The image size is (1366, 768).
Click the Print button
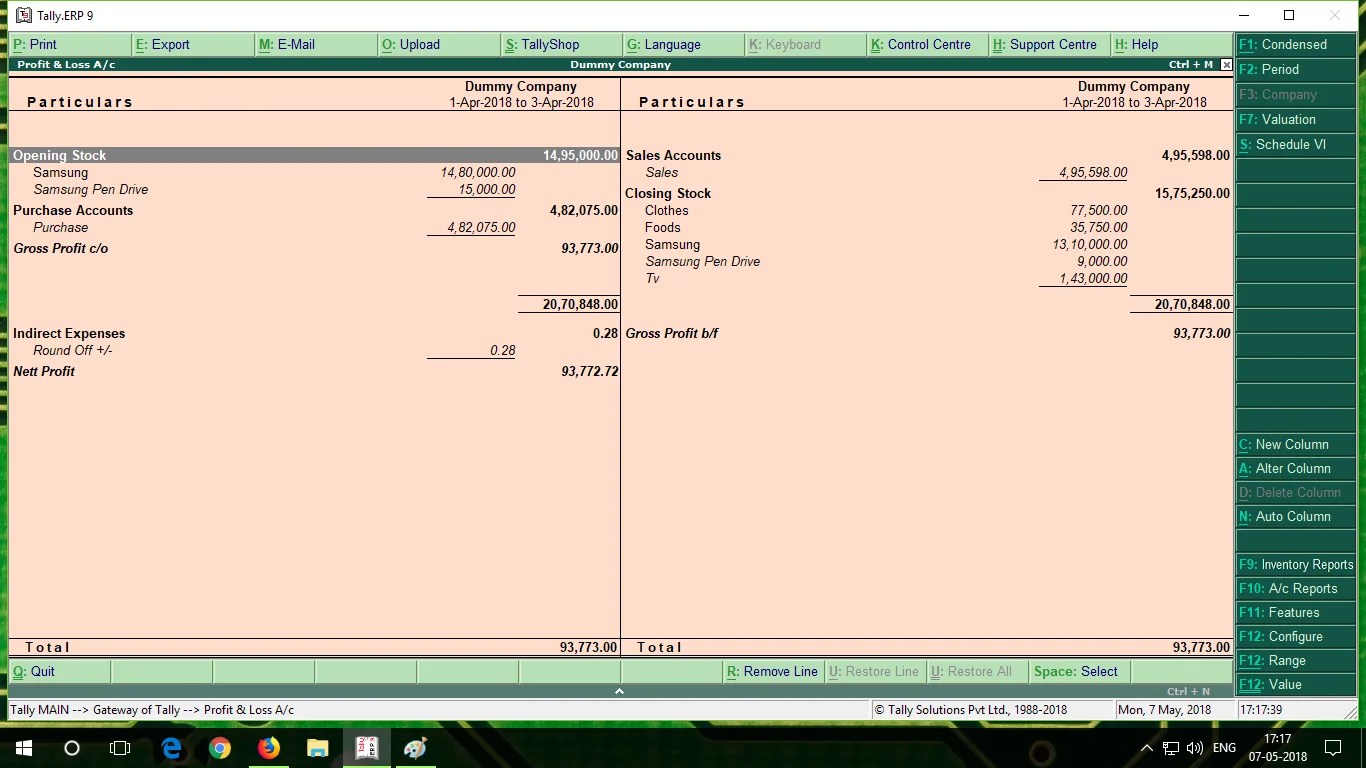[70, 44]
